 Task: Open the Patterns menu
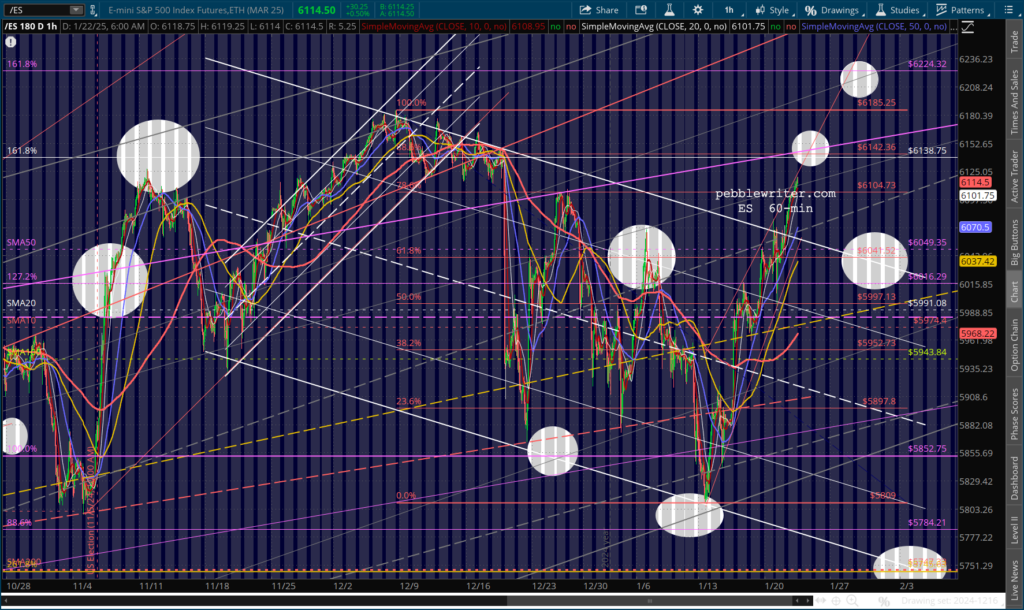coord(961,10)
